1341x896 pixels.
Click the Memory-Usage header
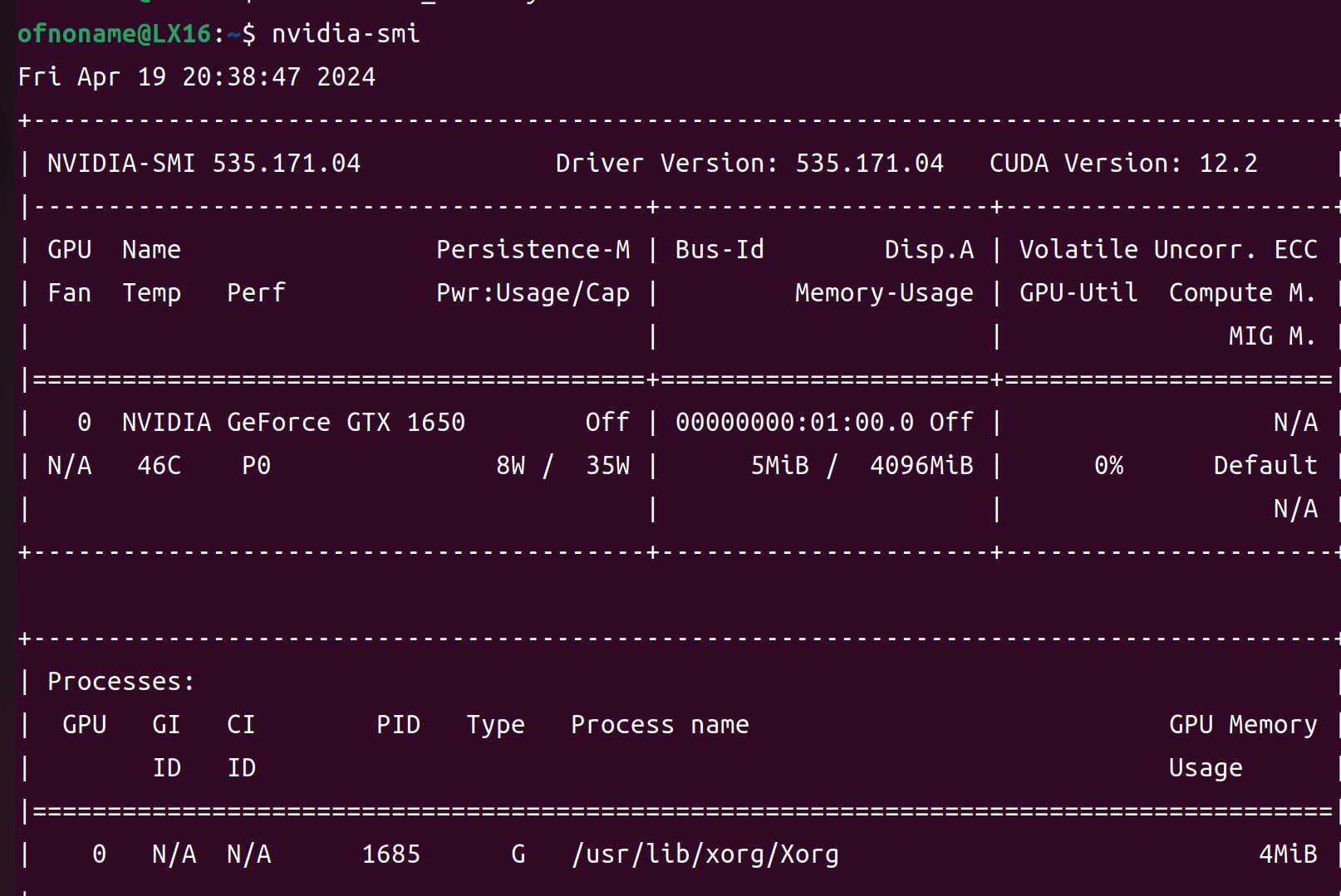[x=884, y=293]
